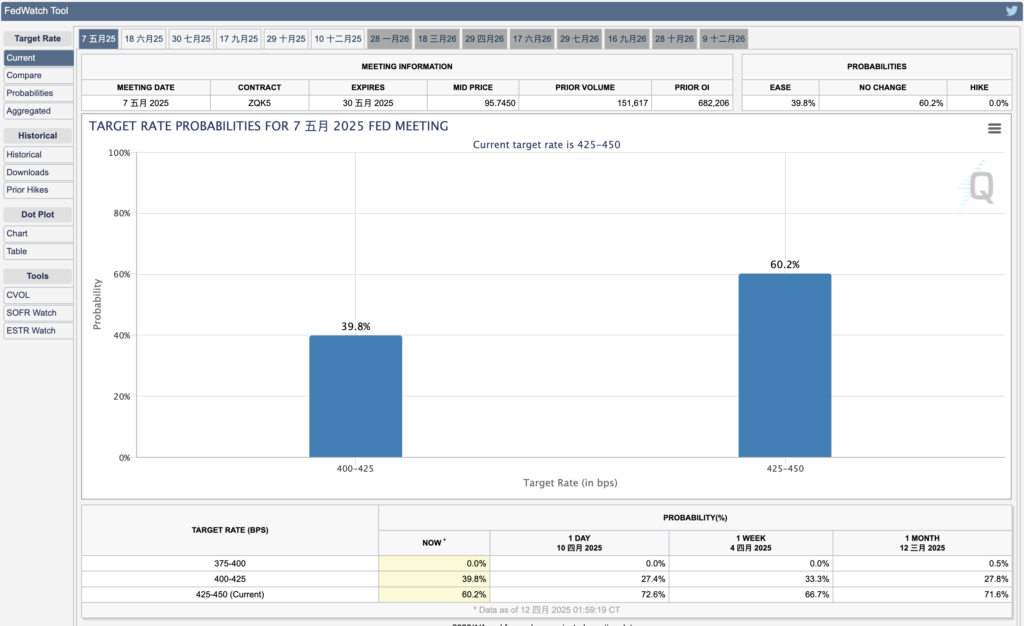The height and width of the screenshot is (626, 1024).
Task: Switch to the 30 七月25 meeting tab
Action: pos(191,39)
